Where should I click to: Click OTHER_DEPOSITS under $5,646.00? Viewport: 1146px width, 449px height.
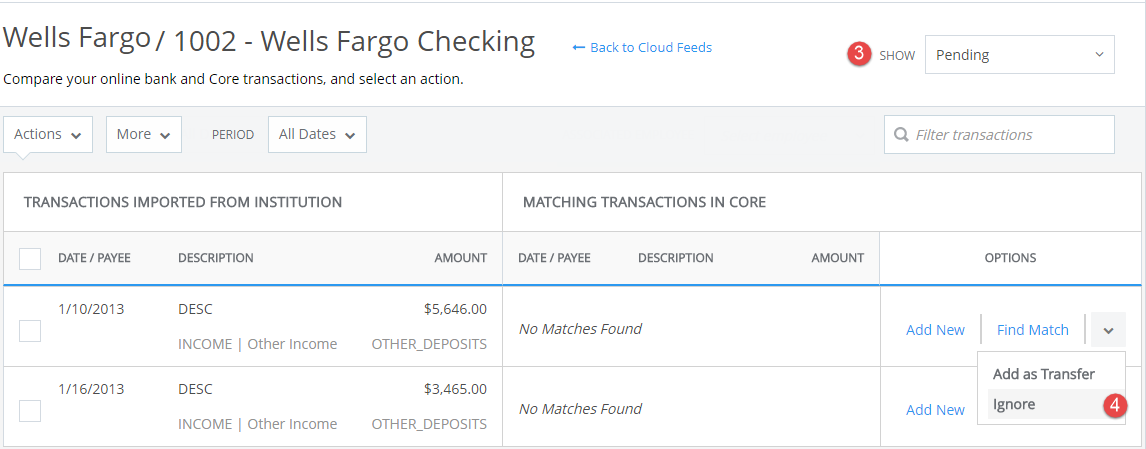coord(429,344)
